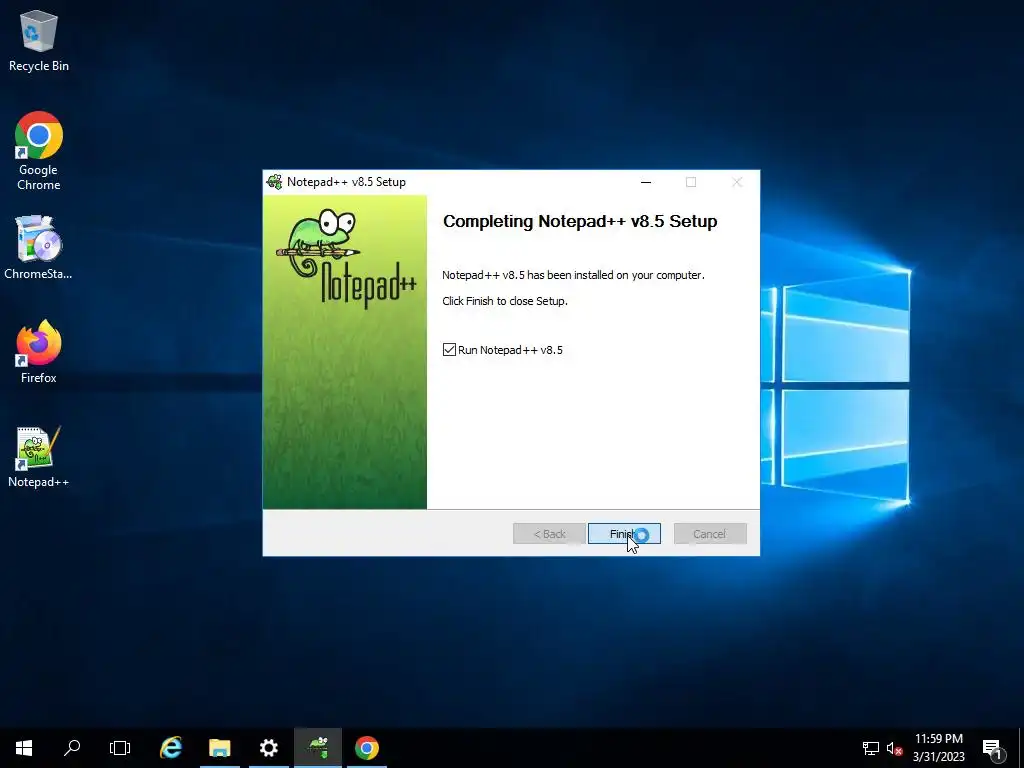Click 'Notepad++ v8.5 has been installed' text

(573, 275)
